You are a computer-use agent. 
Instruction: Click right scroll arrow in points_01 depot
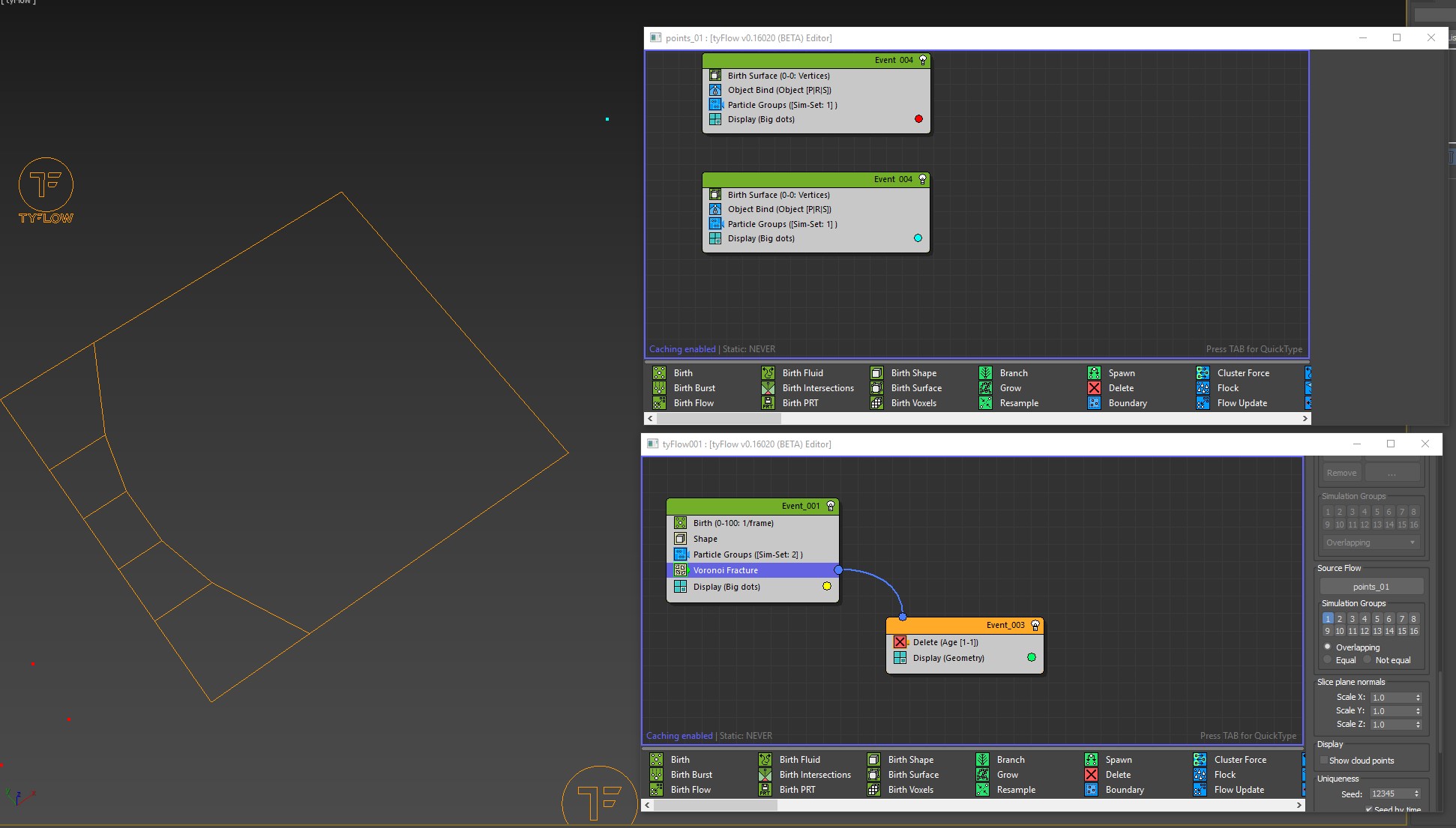[x=1305, y=418]
